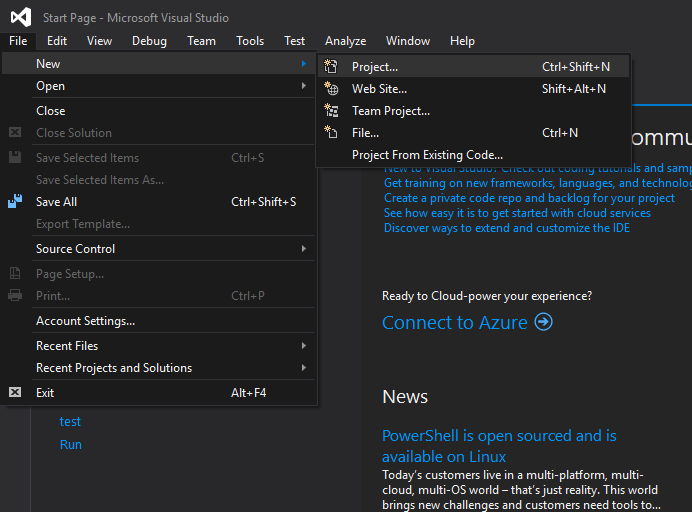Select Source Control menu entry
The image size is (692, 512).
point(159,248)
